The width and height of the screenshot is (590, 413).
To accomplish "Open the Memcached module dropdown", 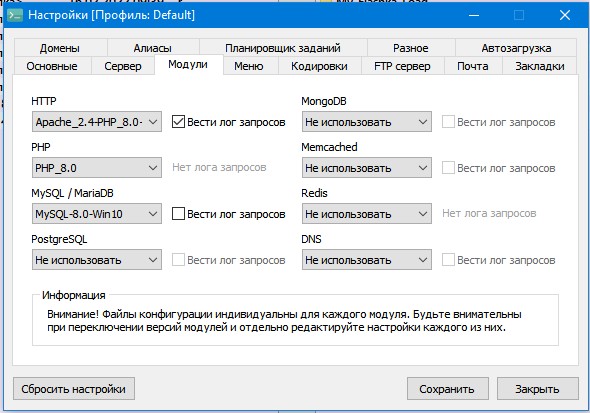I will click(367, 168).
